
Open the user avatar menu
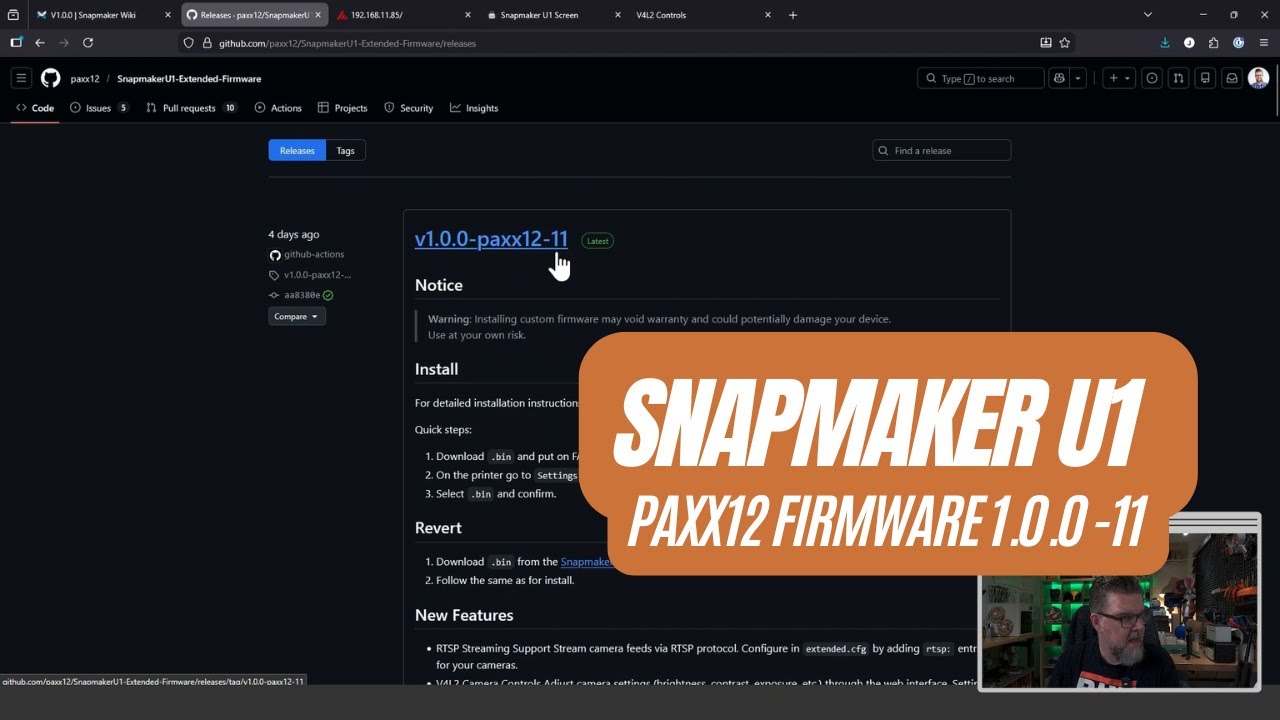[1259, 78]
